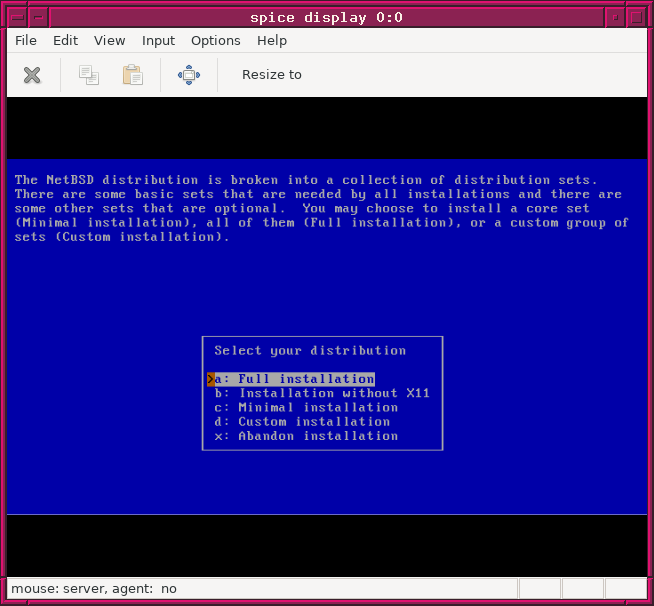Screen dimensions: 654x606
Task: Choose b: Installation without X11
Action: pyautogui.click(x=322, y=393)
